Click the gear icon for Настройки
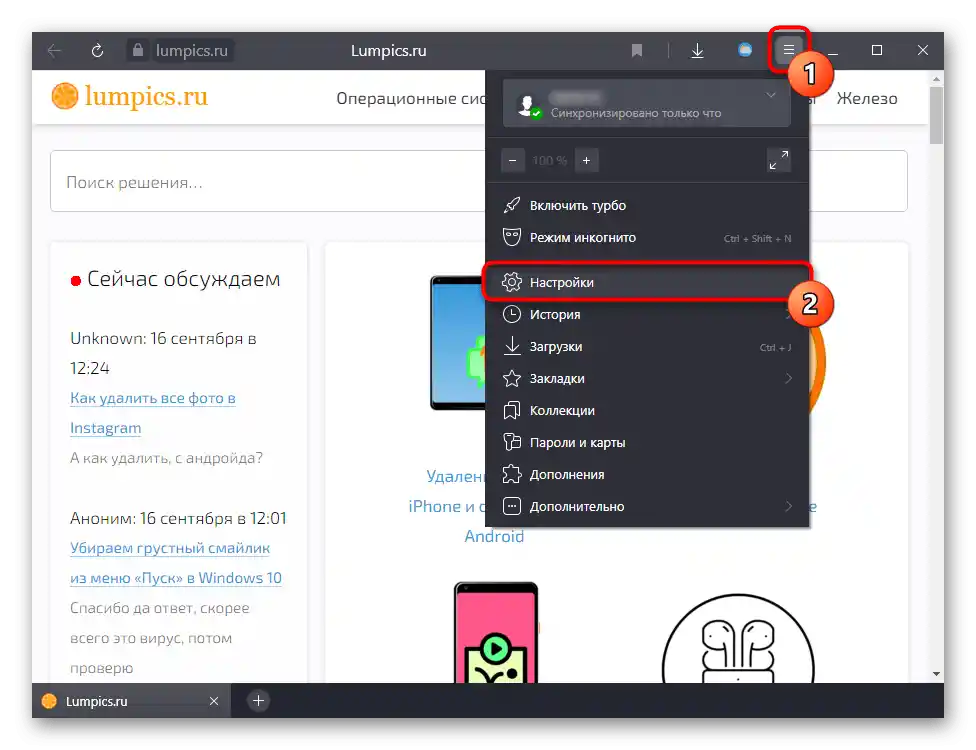976x750 pixels. [x=512, y=282]
